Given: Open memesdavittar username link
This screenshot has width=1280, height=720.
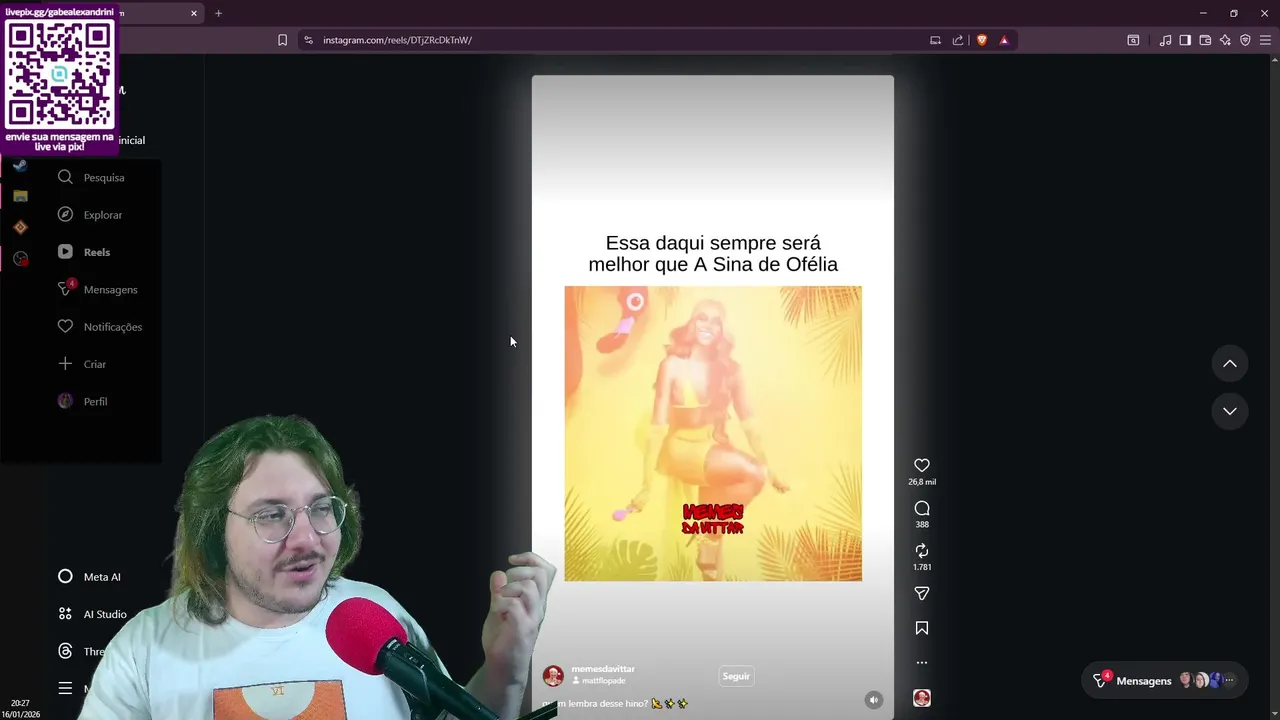Looking at the screenshot, I should click(x=603, y=669).
